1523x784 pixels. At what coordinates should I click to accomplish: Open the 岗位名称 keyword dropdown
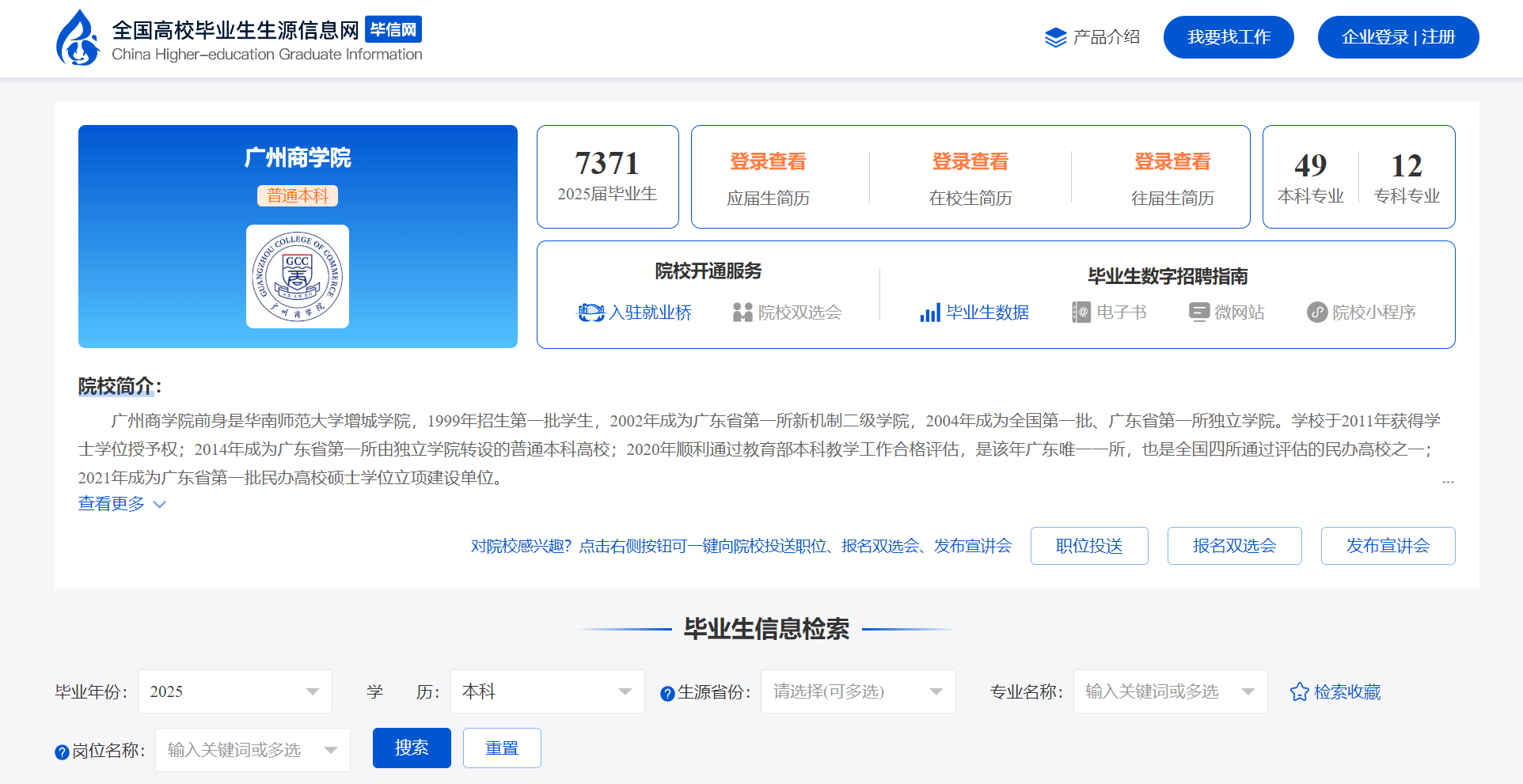253,750
